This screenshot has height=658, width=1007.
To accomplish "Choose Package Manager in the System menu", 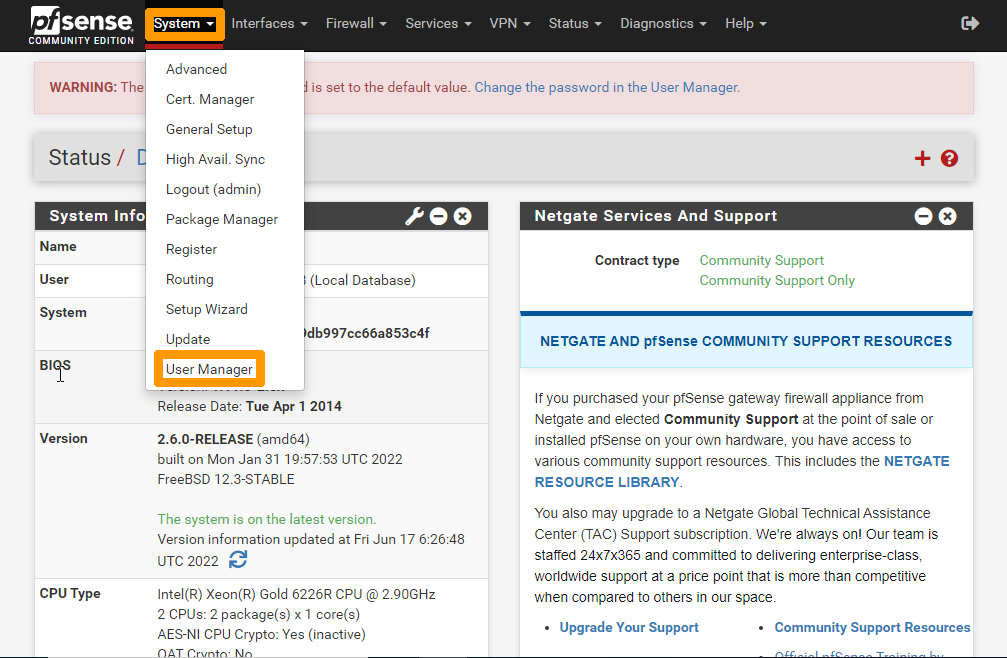I will [x=222, y=219].
